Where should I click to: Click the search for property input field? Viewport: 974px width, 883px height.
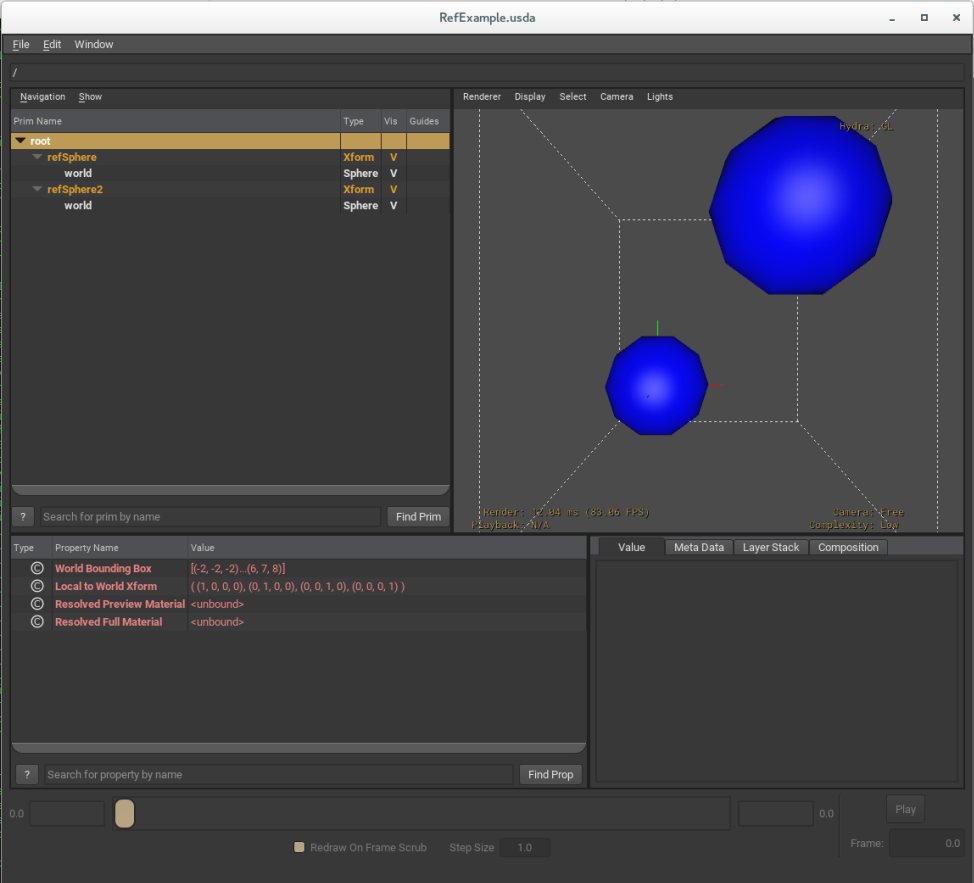(x=278, y=775)
